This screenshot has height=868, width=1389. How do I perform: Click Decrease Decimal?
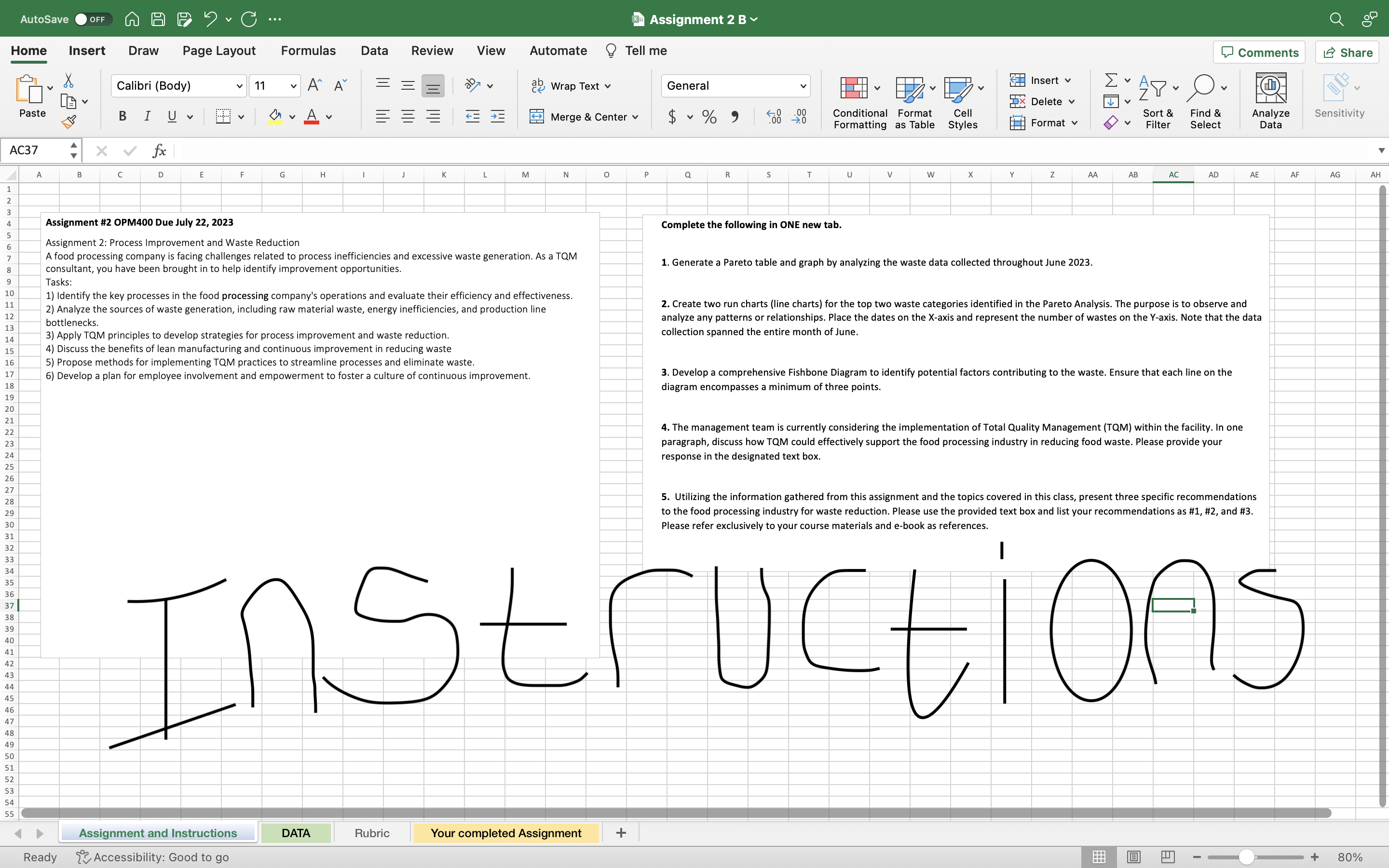(800, 117)
